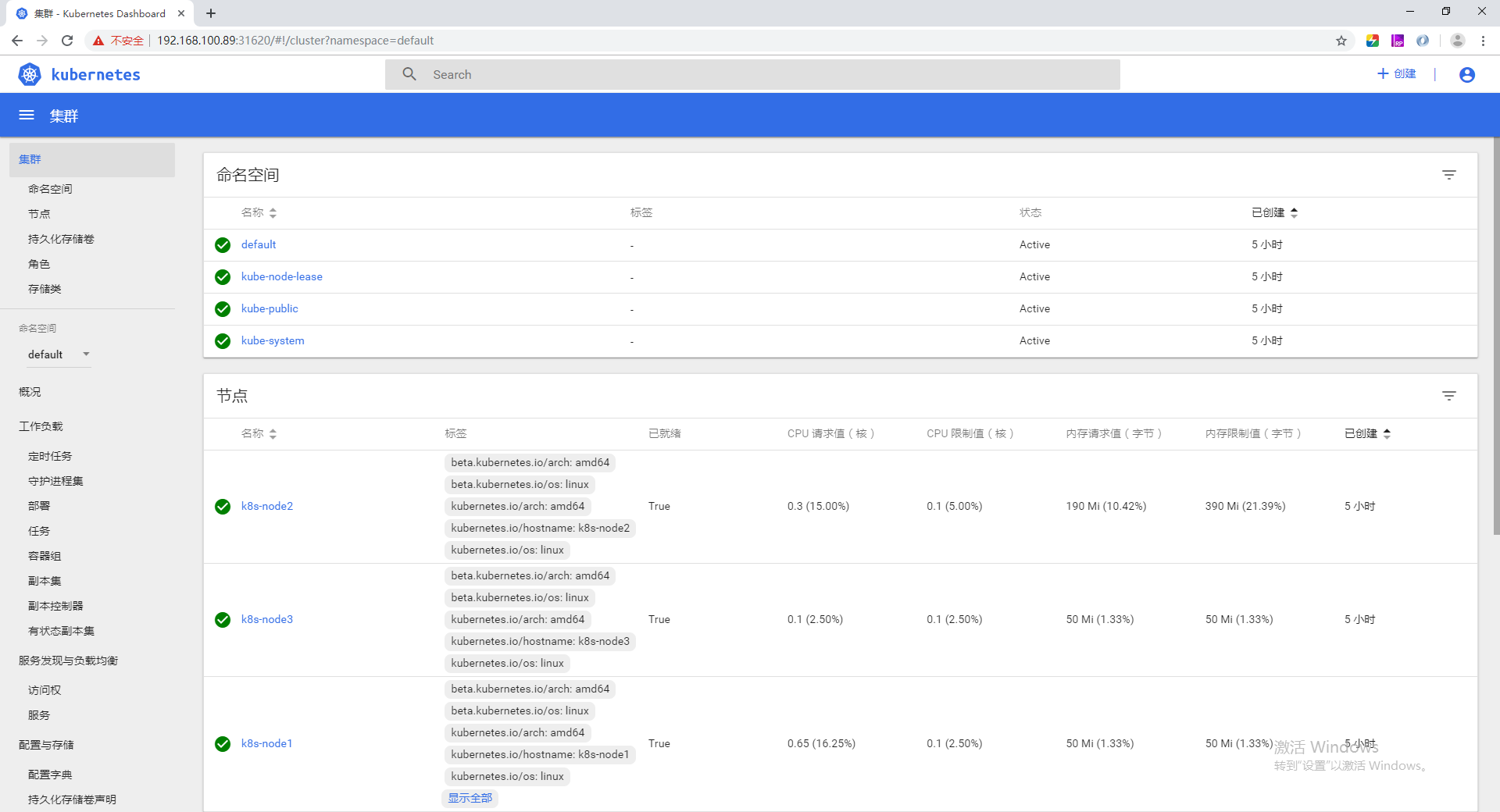Open the kube-node-lease namespace link
1500x812 pixels.
pyautogui.click(x=282, y=276)
